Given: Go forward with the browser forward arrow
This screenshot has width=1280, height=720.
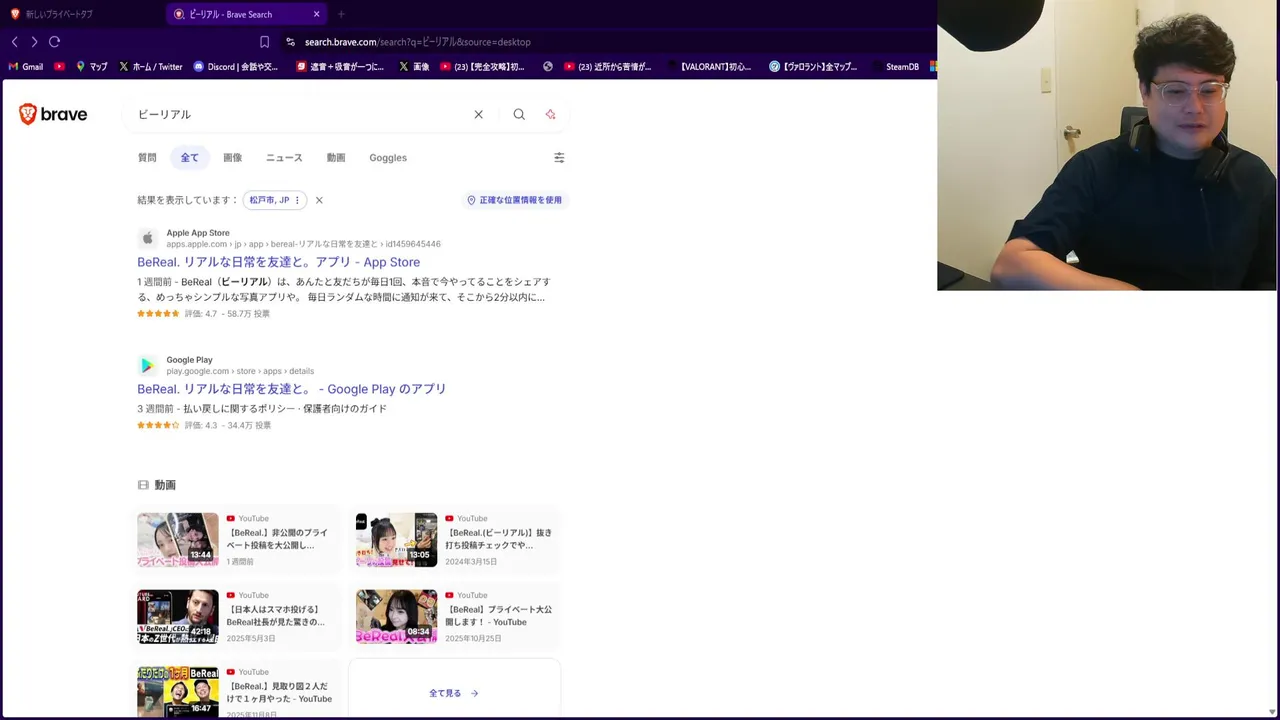Looking at the screenshot, I should pos(34,42).
